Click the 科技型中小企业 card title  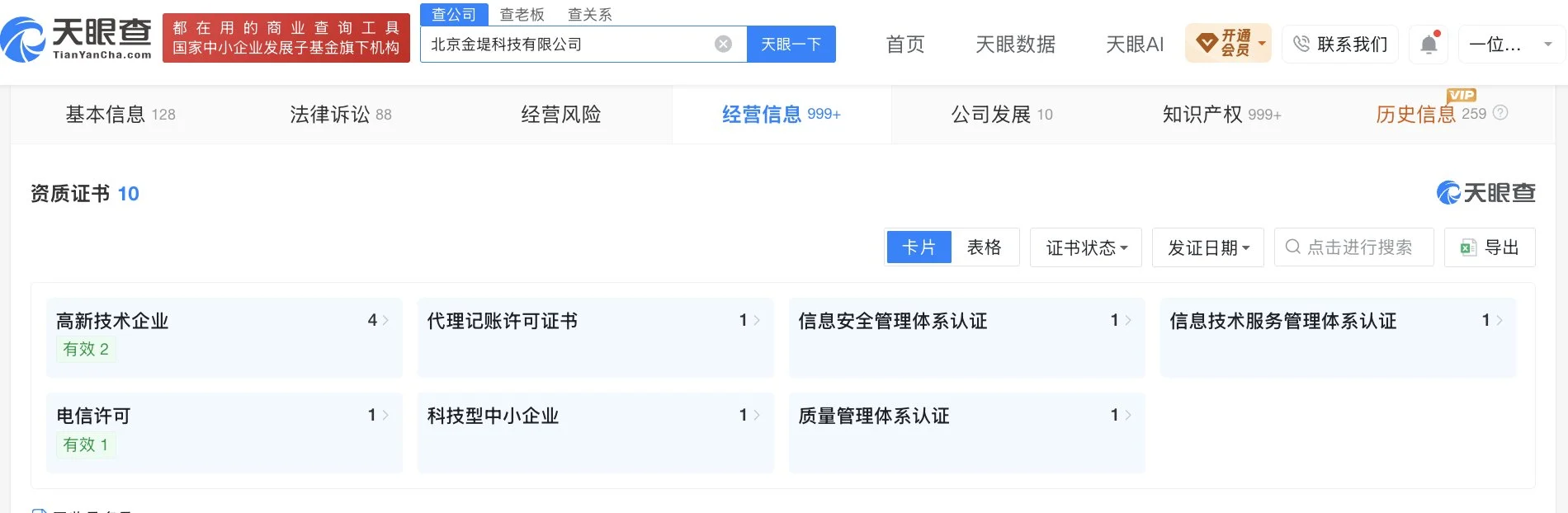[x=493, y=416]
